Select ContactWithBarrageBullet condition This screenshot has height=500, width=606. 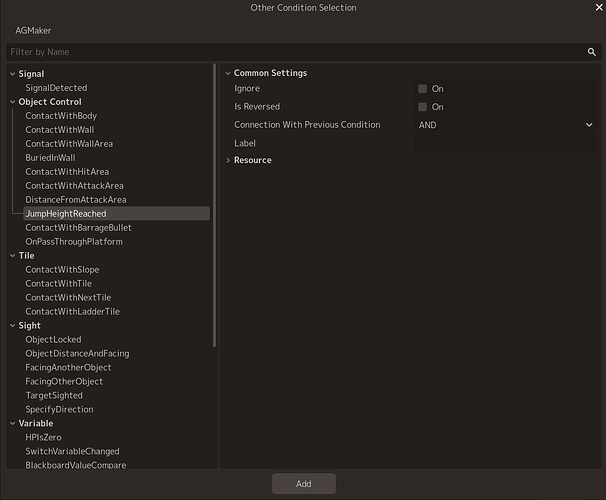point(78,228)
